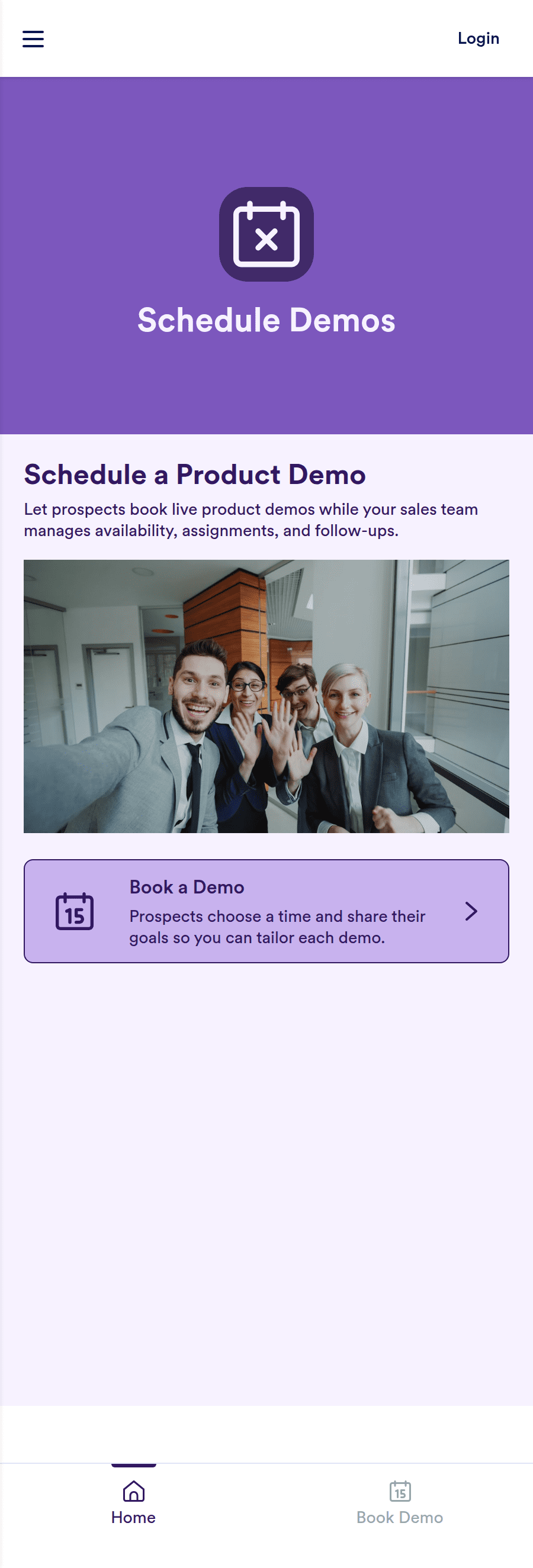Open the hamburger menu
Screen dimensions: 533x1568
(x=33, y=38)
